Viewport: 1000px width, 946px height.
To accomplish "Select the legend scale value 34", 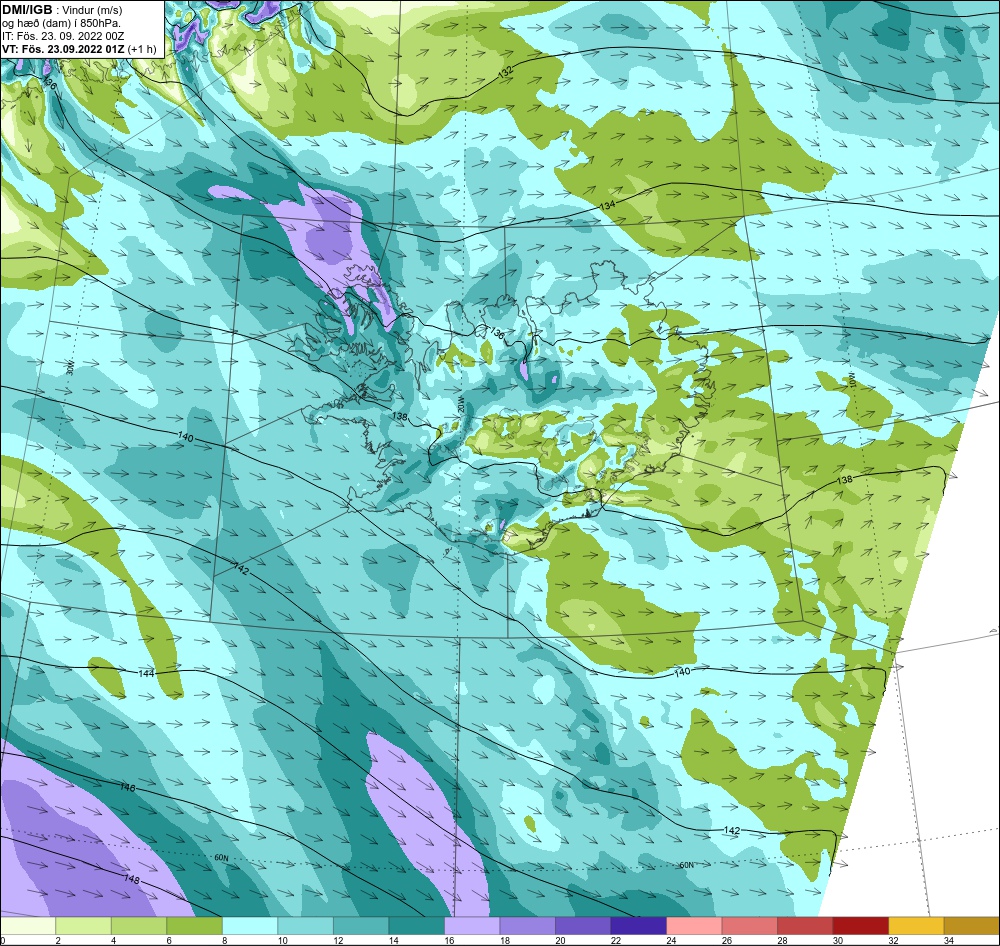I will (x=948, y=940).
